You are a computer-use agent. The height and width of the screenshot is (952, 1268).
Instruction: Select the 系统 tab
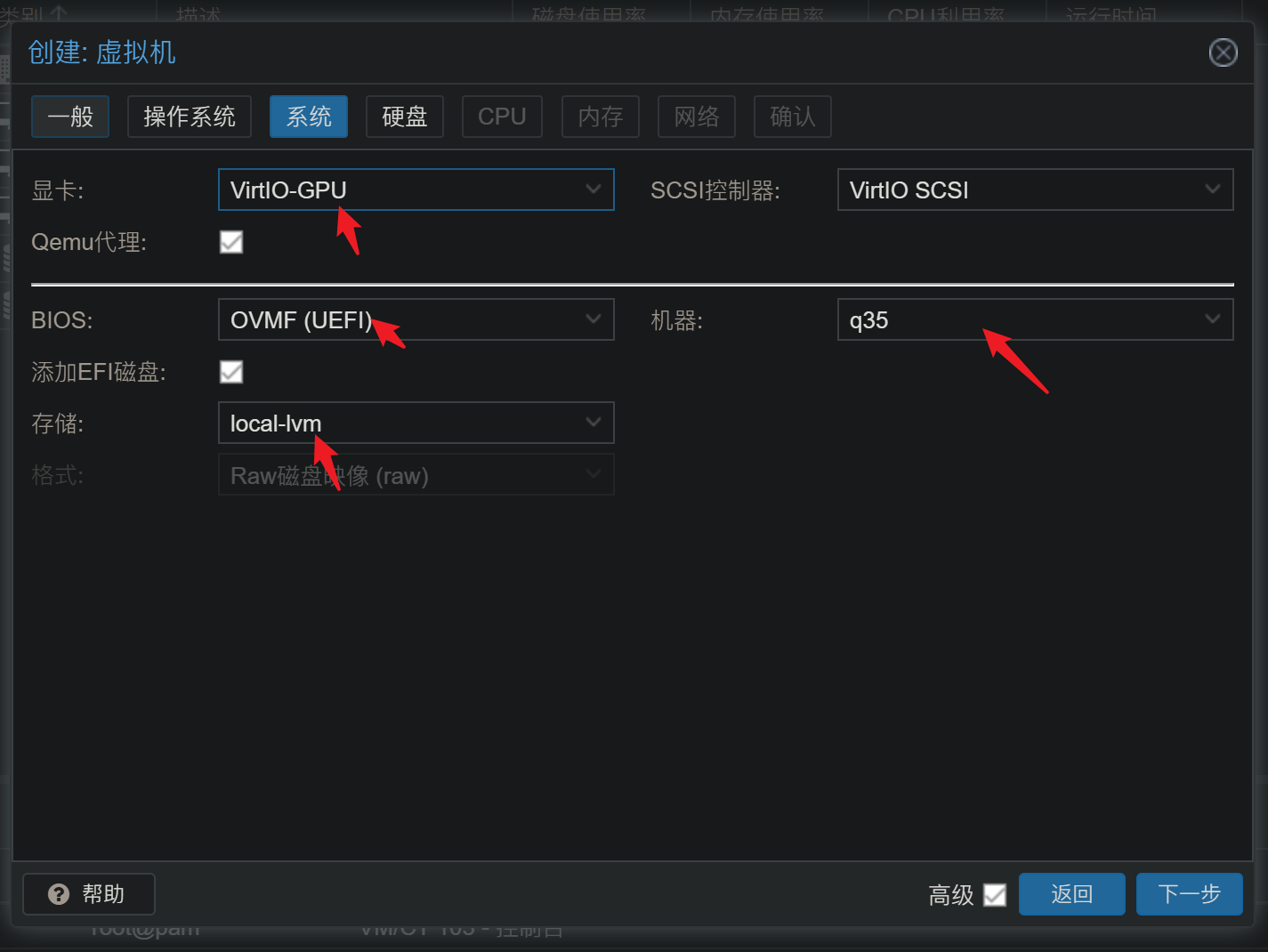(309, 117)
